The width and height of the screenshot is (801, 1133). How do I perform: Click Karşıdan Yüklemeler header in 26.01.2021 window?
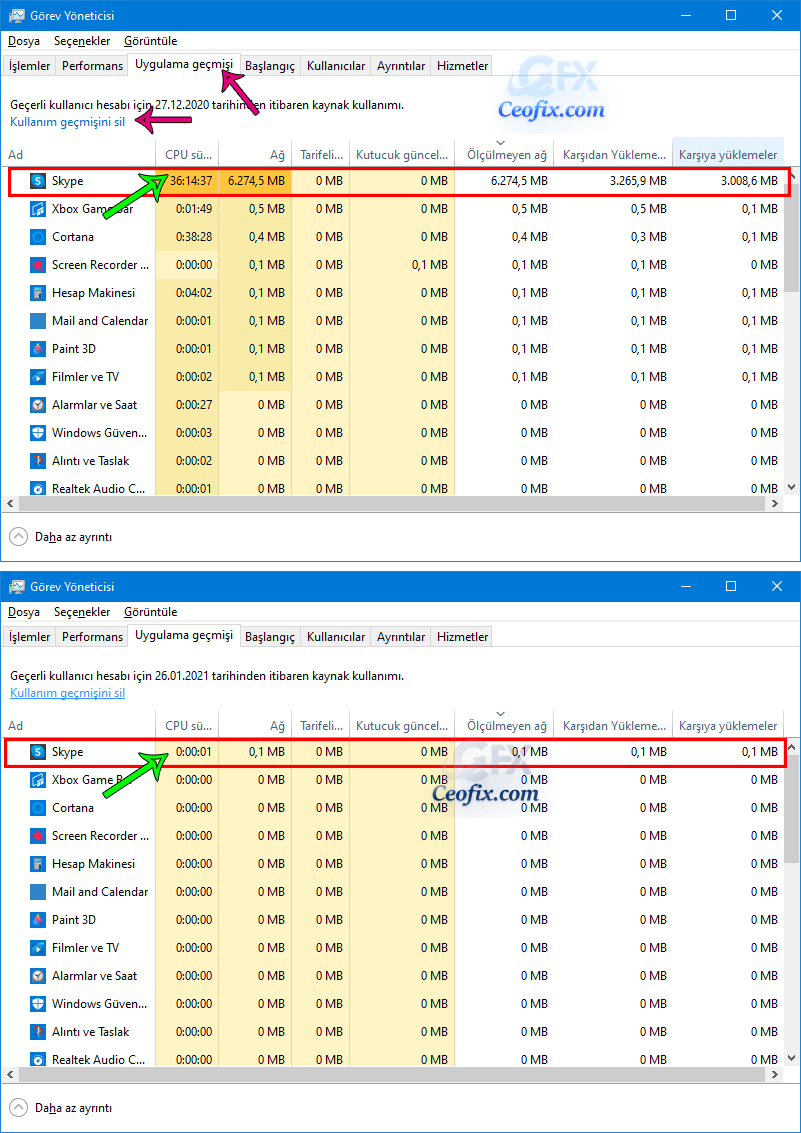click(x=612, y=725)
